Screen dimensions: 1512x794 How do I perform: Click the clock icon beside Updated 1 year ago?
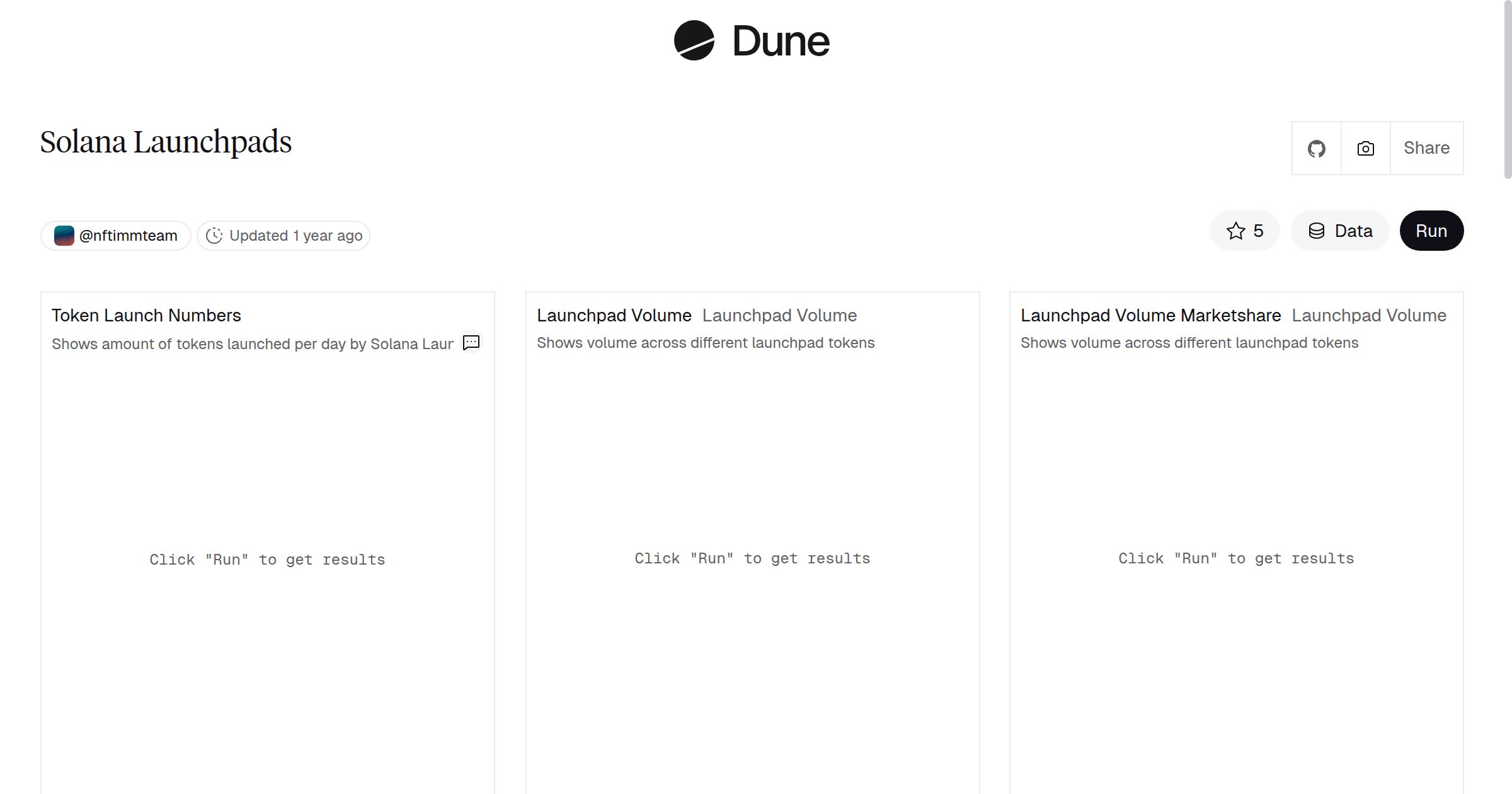pyautogui.click(x=214, y=235)
